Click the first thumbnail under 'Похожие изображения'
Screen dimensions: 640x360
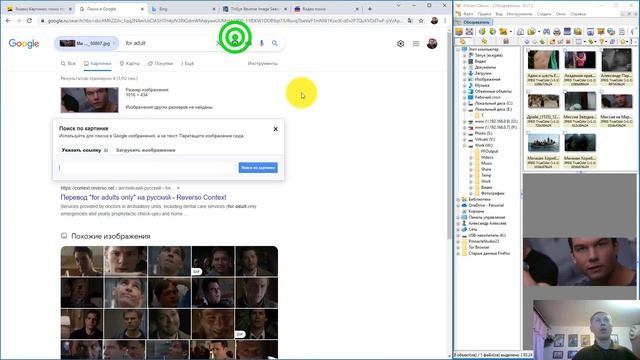[82, 261]
